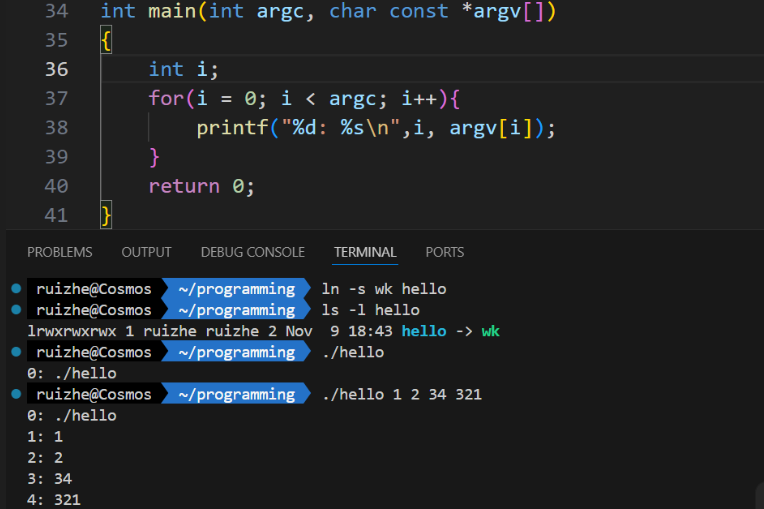Click line number 40 in the gutter
This screenshot has height=509, width=764.
pyautogui.click(x=57, y=186)
